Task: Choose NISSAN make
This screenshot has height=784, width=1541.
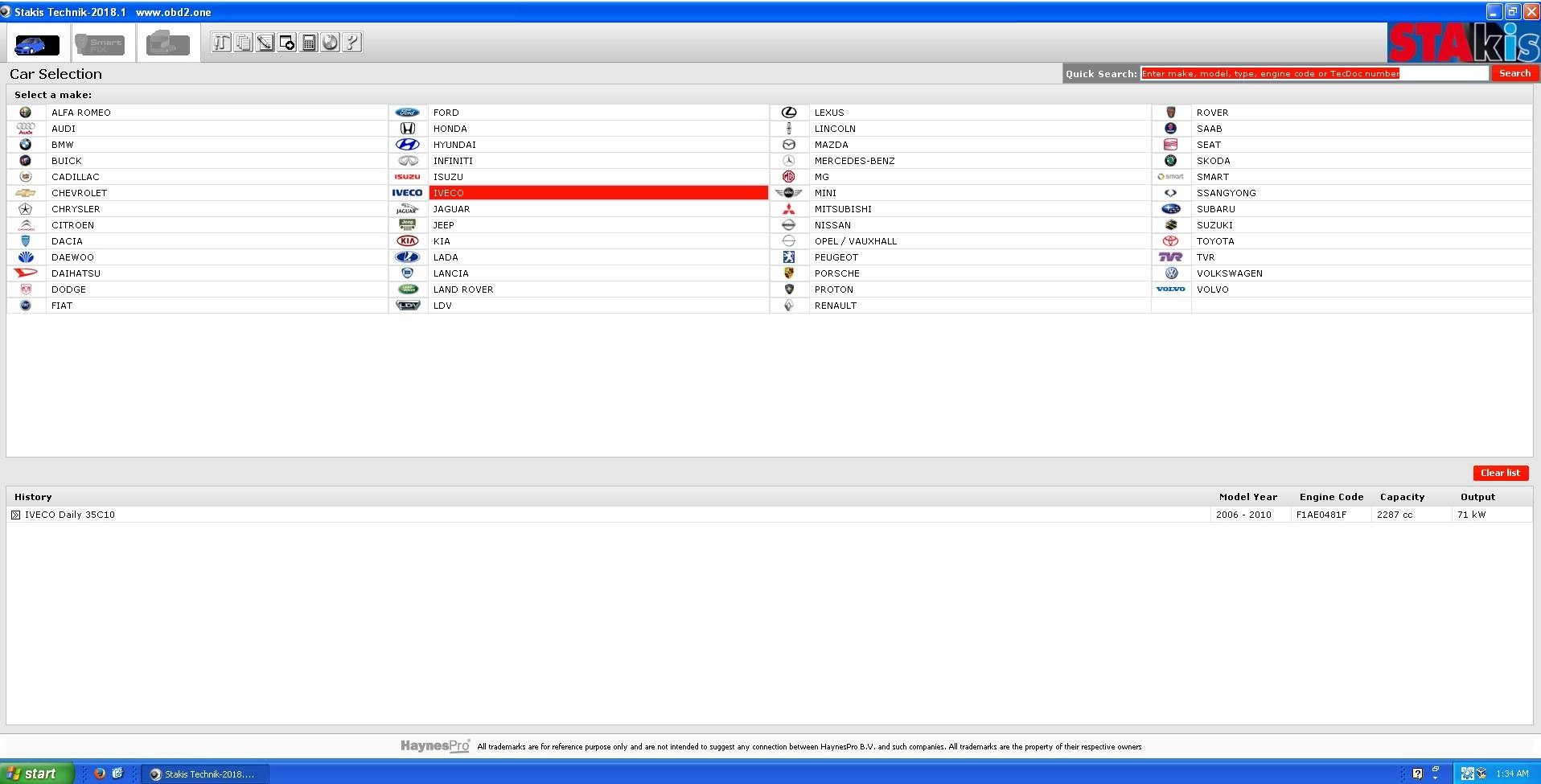Action: coord(832,225)
